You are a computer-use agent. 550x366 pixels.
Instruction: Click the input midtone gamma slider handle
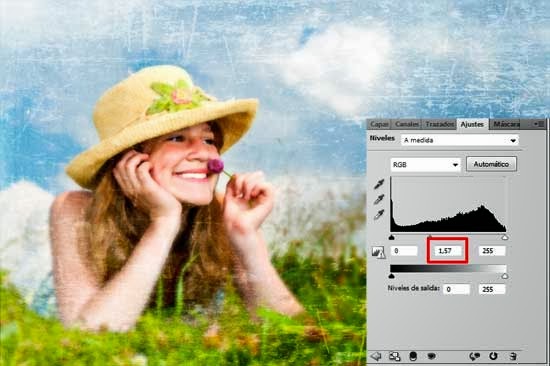(x=430, y=237)
